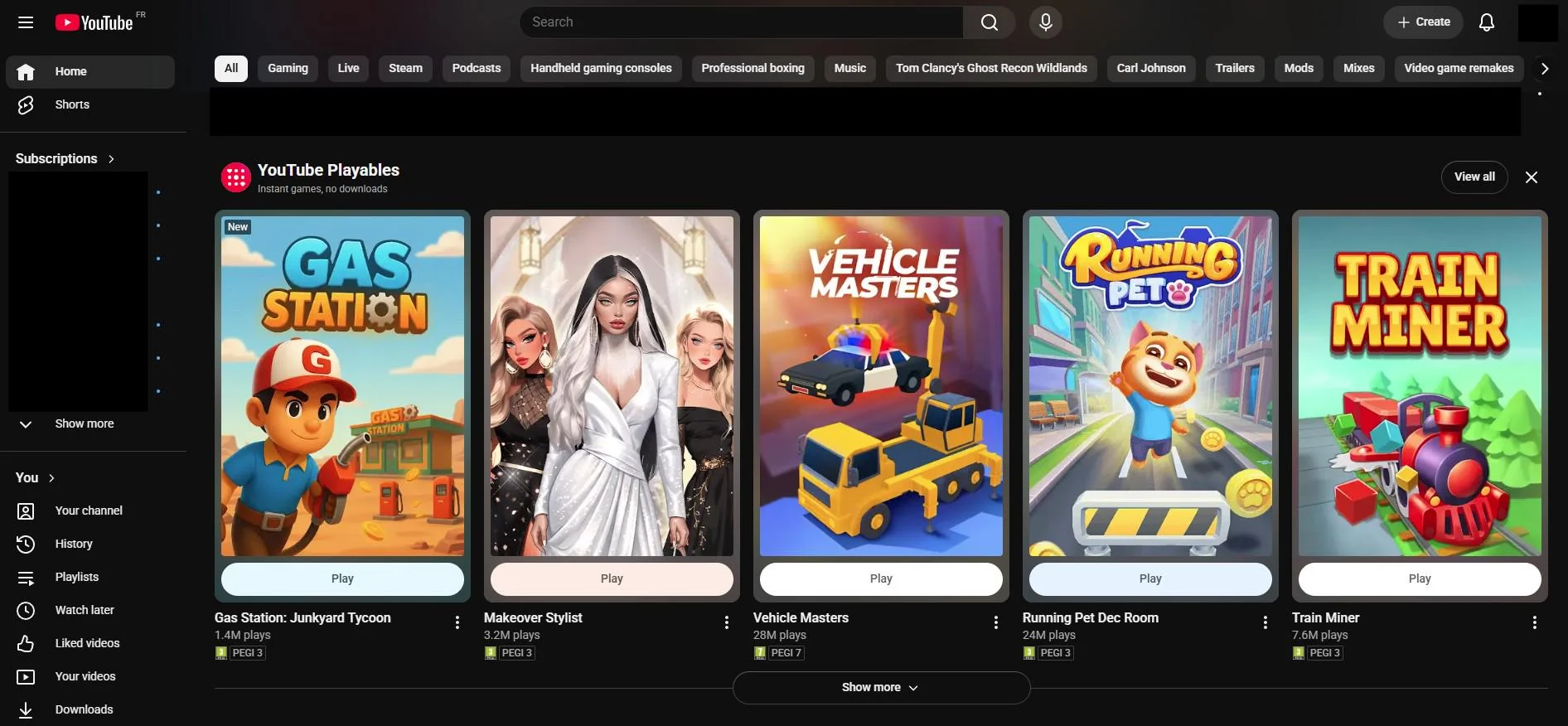Open the Makeover Stylist thumbnail

[612, 386]
